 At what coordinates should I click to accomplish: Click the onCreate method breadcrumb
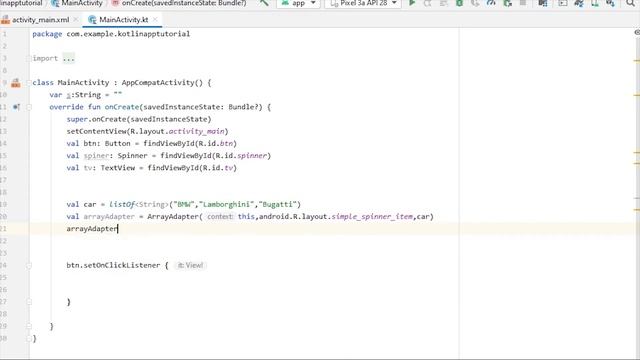pyautogui.click(x=179, y=3)
